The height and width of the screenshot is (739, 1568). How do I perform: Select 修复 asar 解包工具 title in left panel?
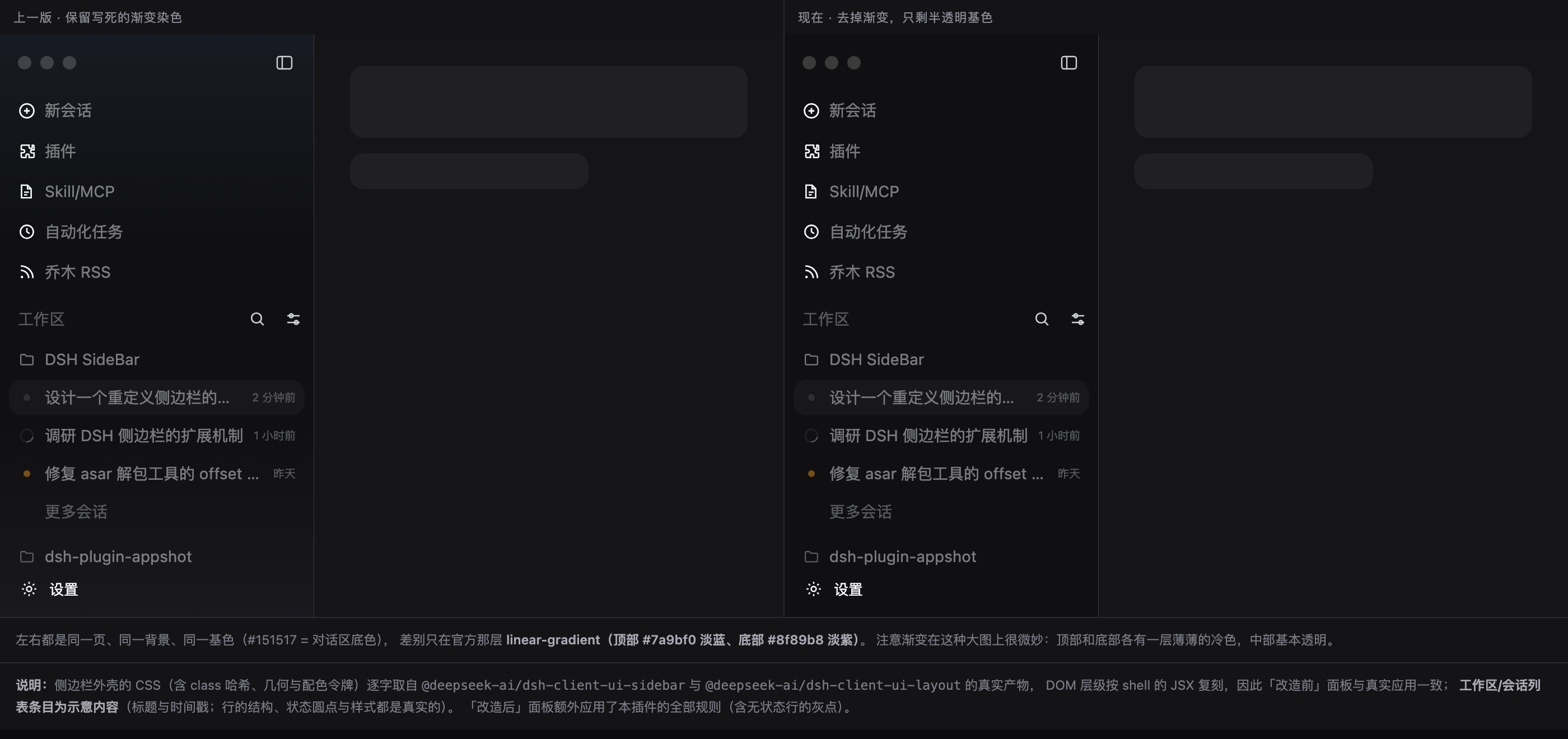152,474
